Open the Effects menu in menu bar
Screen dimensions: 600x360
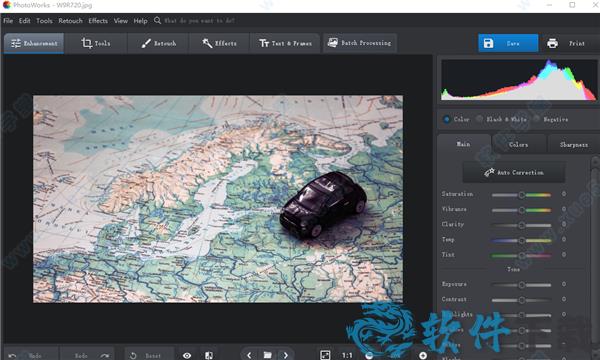click(x=98, y=21)
